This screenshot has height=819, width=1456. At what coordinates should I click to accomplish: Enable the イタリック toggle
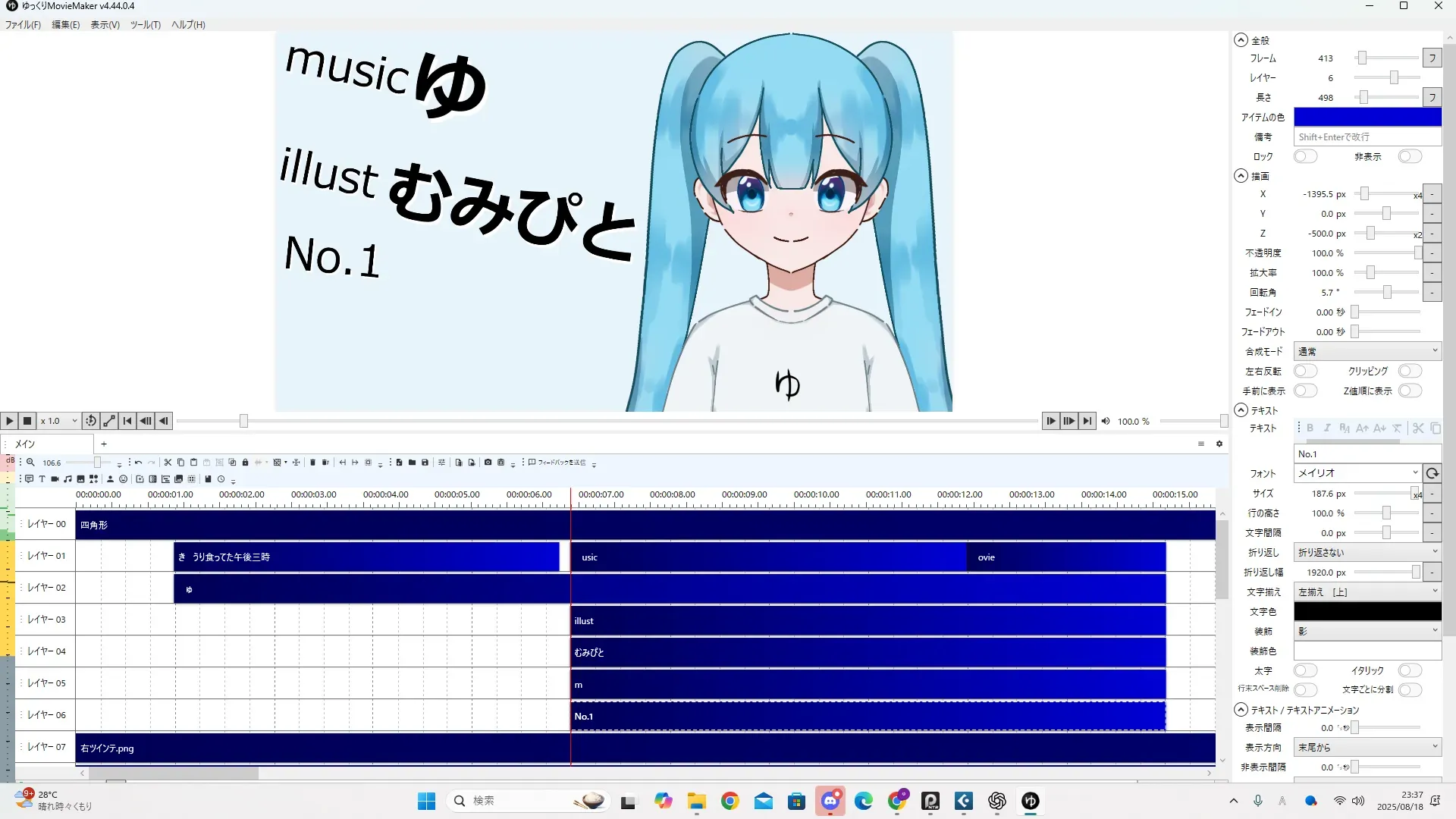(1409, 670)
